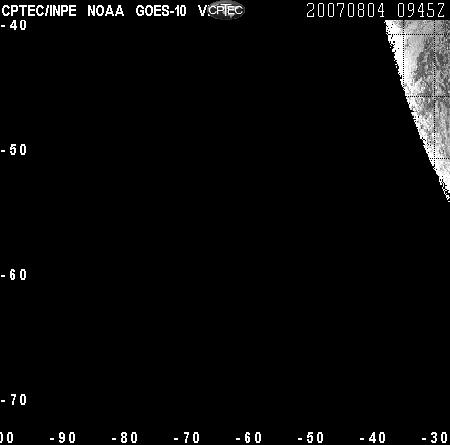Click the NOAA label in header
Screen dimensions: 450x445
coord(106,11)
